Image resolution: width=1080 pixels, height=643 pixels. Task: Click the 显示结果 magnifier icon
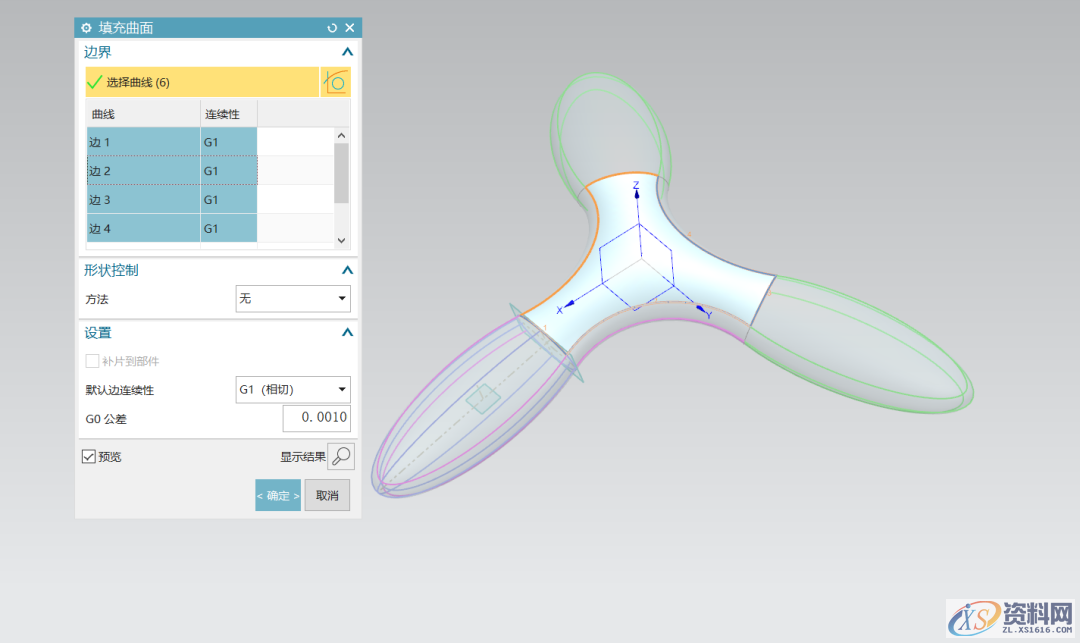point(341,456)
